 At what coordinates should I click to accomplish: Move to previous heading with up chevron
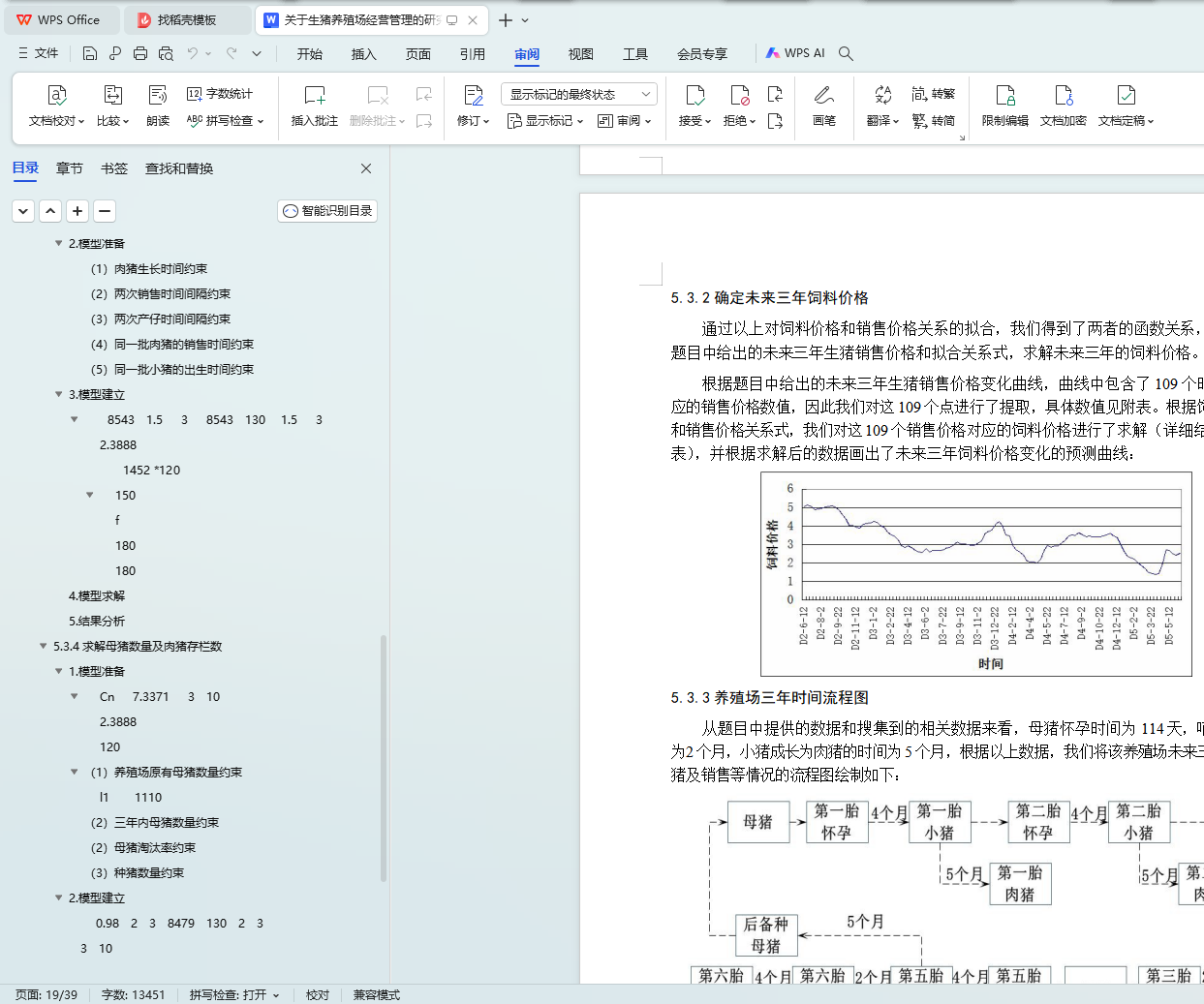(50, 210)
